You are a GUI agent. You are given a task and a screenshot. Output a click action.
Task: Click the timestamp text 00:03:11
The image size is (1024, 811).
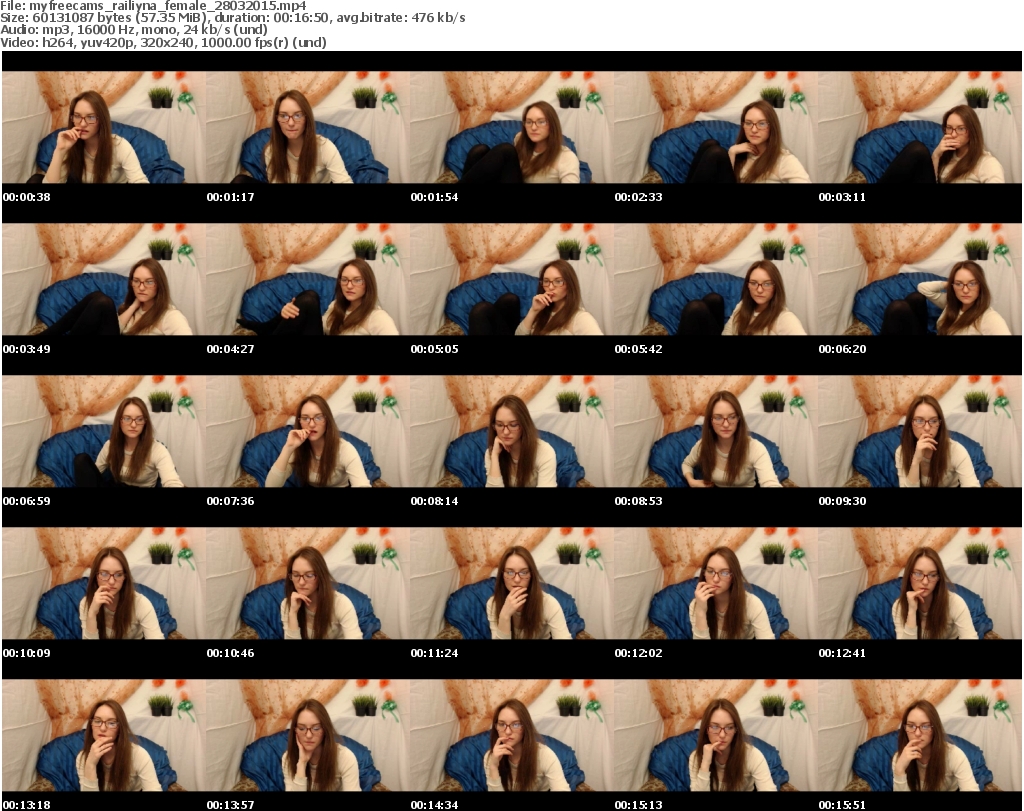(842, 197)
